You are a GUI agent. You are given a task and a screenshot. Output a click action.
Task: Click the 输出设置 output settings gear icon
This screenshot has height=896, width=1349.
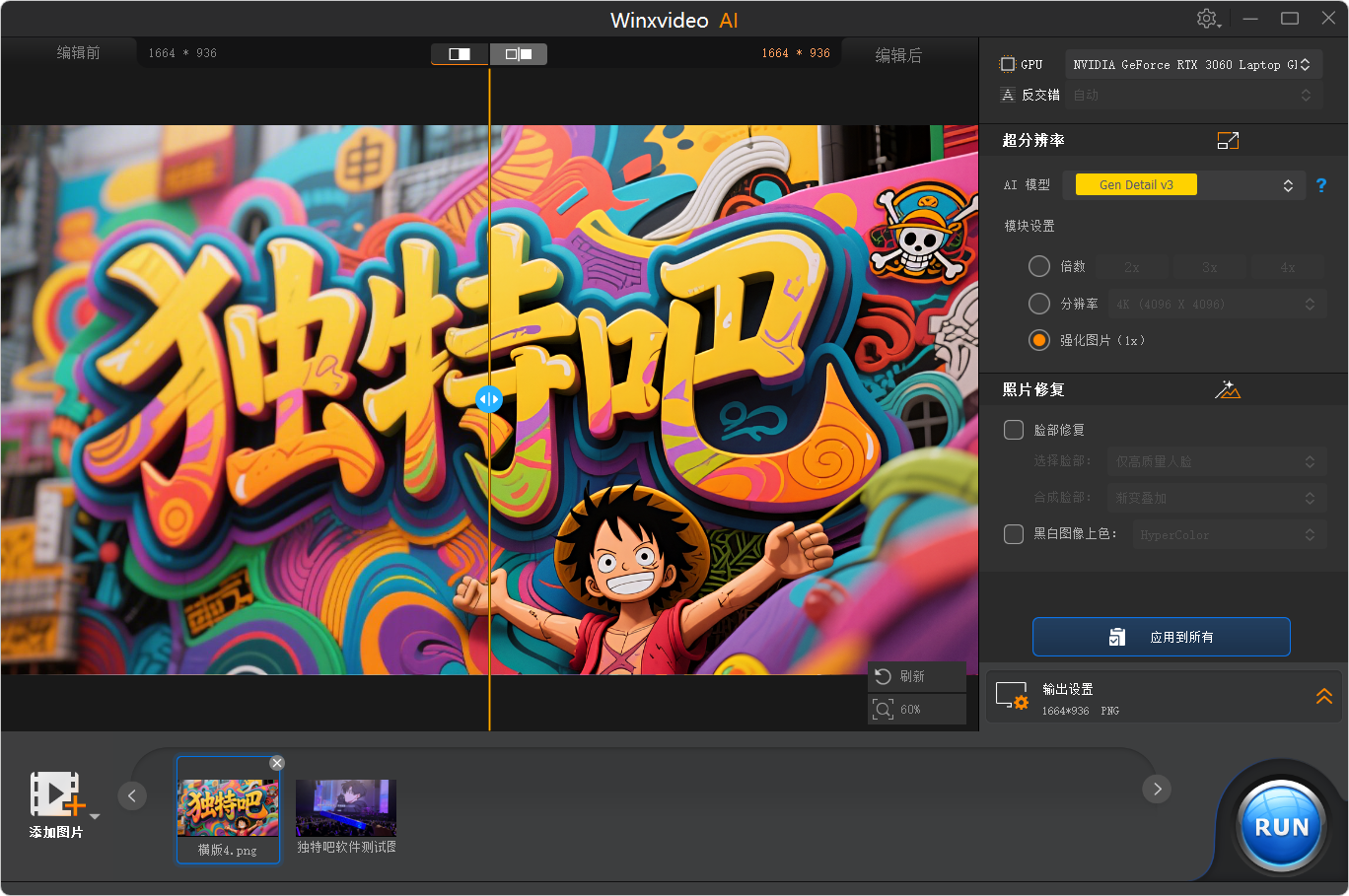(x=1012, y=696)
